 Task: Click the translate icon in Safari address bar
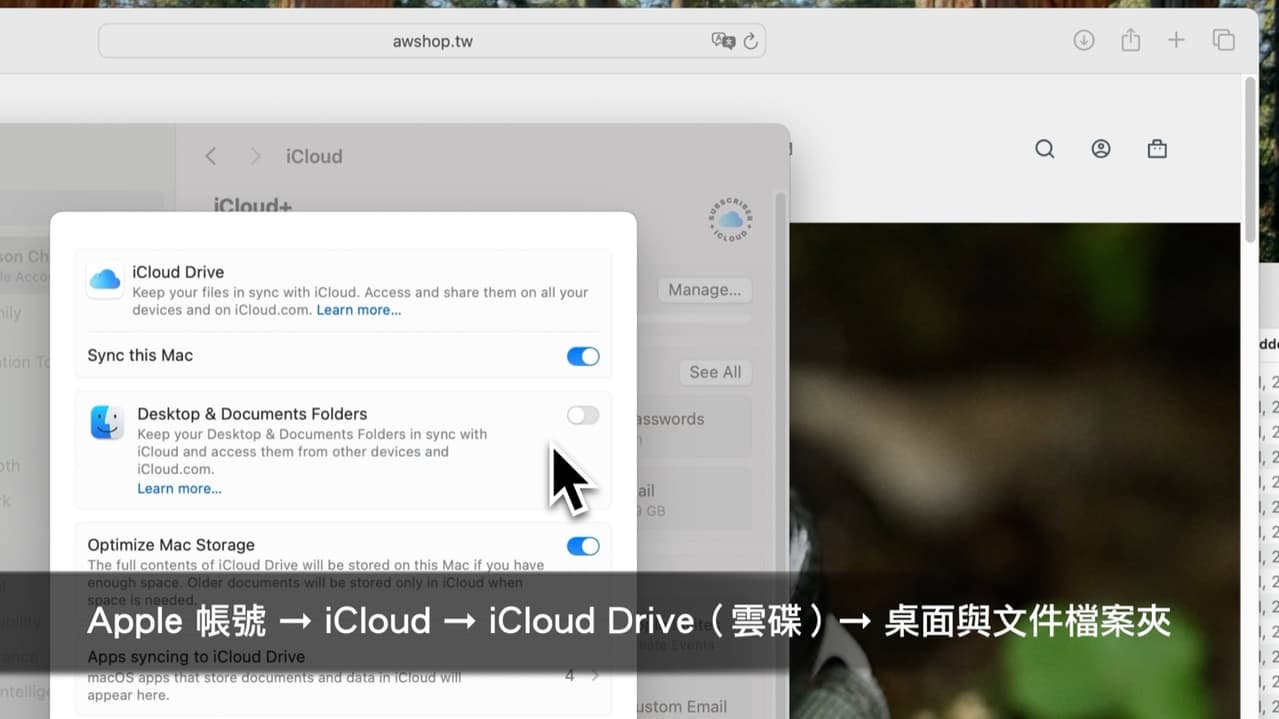tap(723, 41)
